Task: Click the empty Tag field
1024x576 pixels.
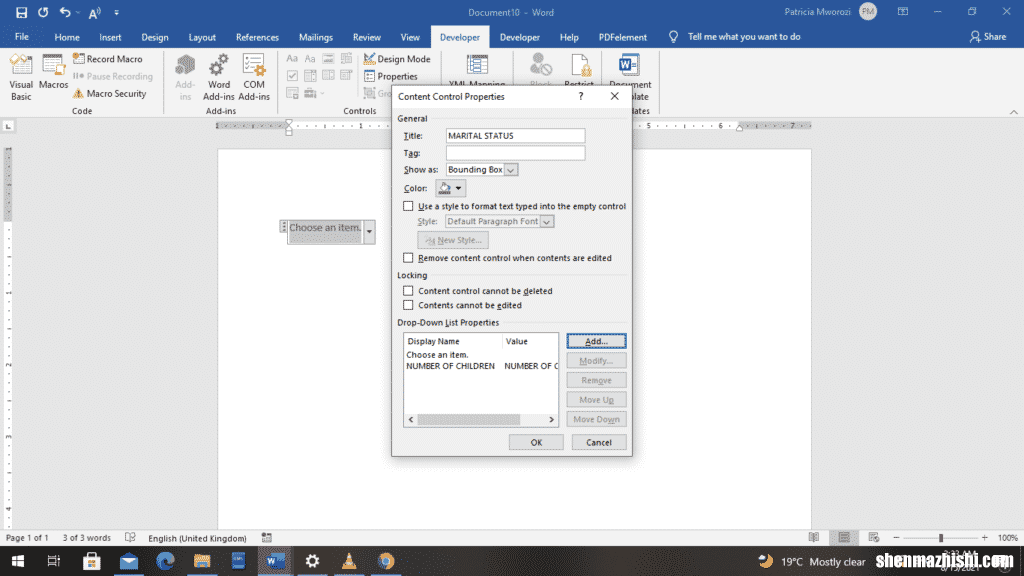Action: tap(515, 153)
